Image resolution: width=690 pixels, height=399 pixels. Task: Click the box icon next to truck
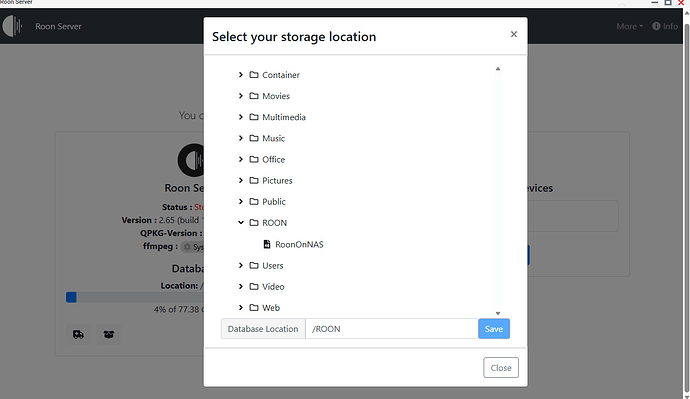pos(109,335)
